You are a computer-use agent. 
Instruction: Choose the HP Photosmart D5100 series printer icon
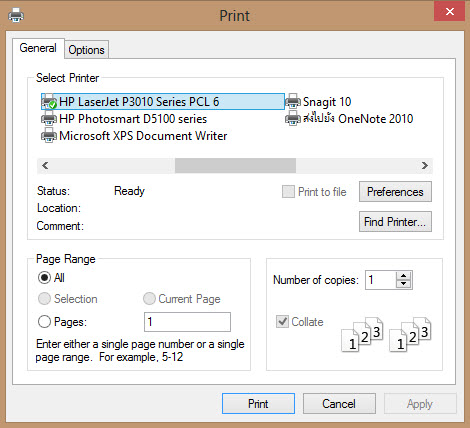(x=49, y=119)
